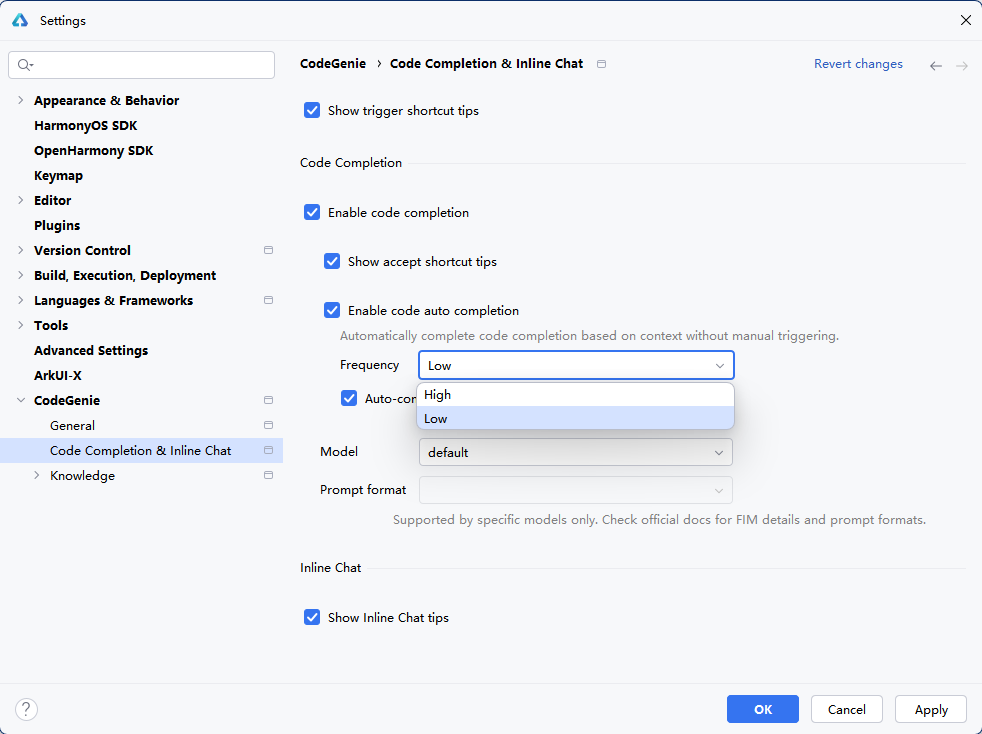Click the project-level icon beside Knowledge
This screenshot has height=734, width=982.
click(x=268, y=475)
